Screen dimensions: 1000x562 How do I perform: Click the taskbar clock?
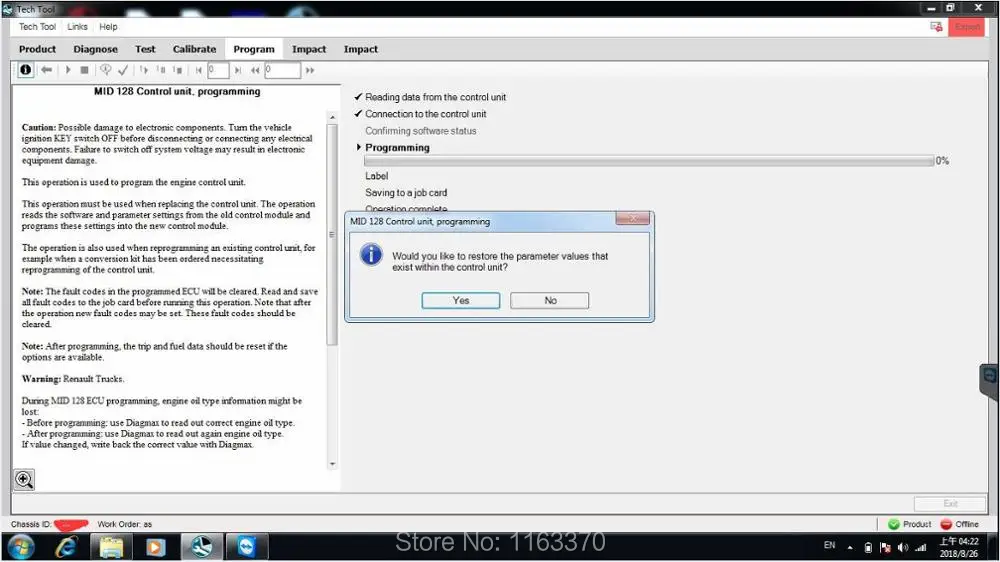959,547
